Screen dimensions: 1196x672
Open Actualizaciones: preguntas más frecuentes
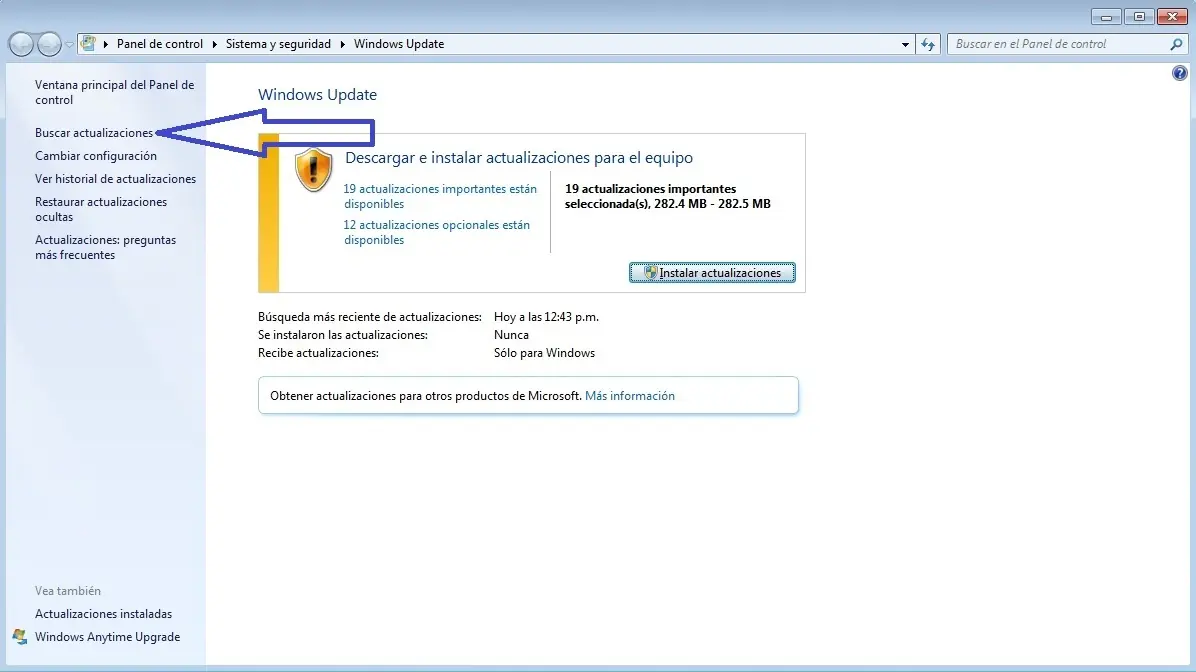coord(105,247)
